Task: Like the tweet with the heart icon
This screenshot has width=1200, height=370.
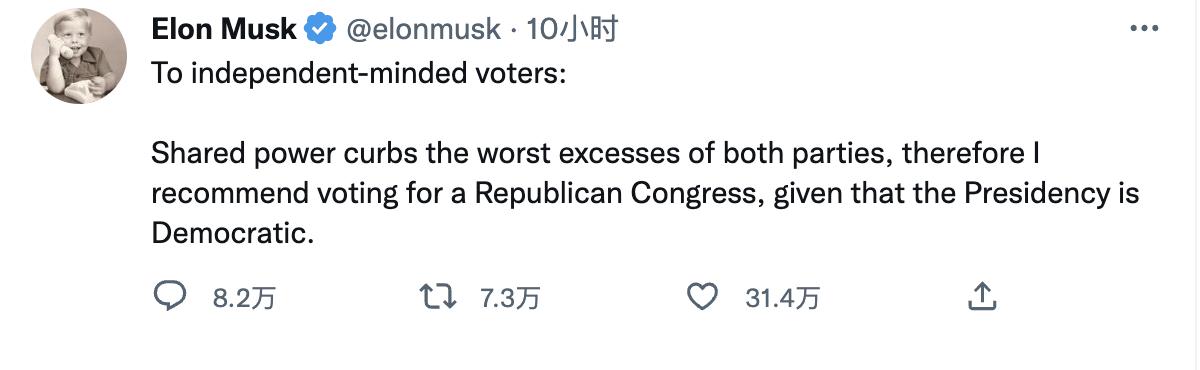Action: 705,296
